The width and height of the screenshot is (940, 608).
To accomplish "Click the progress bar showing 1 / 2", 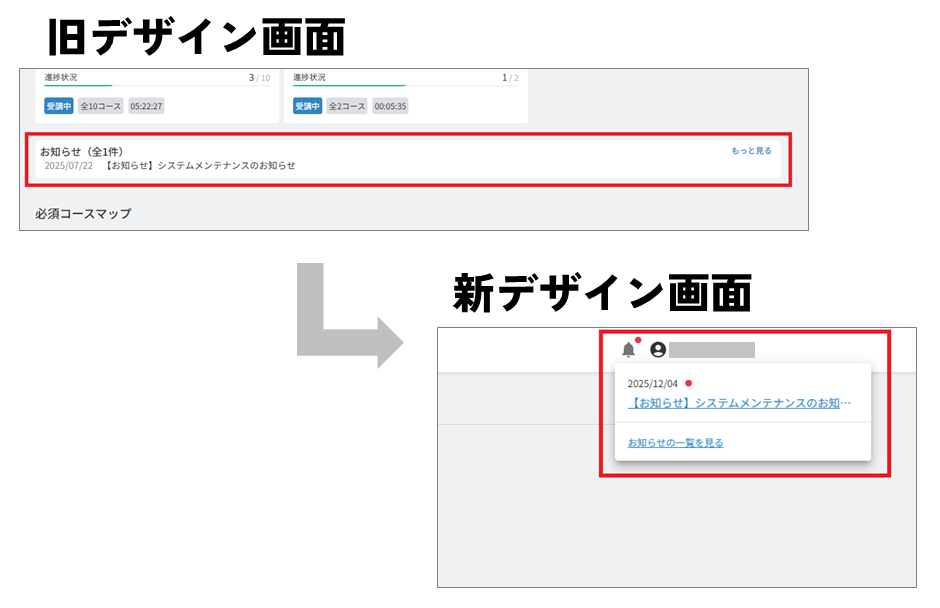I will click(406, 86).
